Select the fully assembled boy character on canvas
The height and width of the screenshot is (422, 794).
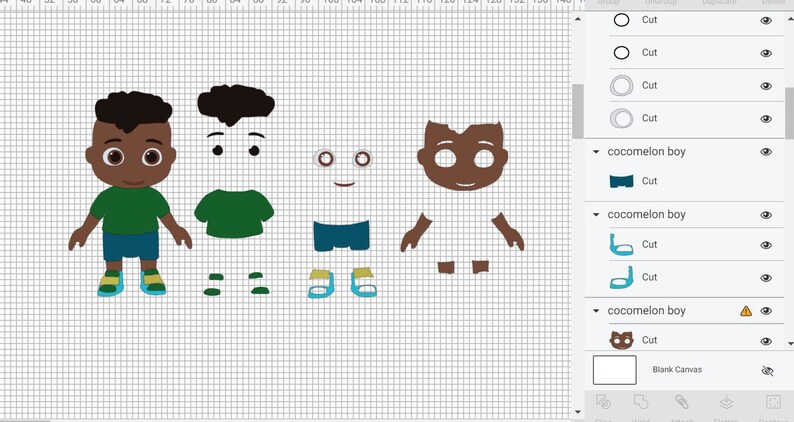[x=130, y=194]
